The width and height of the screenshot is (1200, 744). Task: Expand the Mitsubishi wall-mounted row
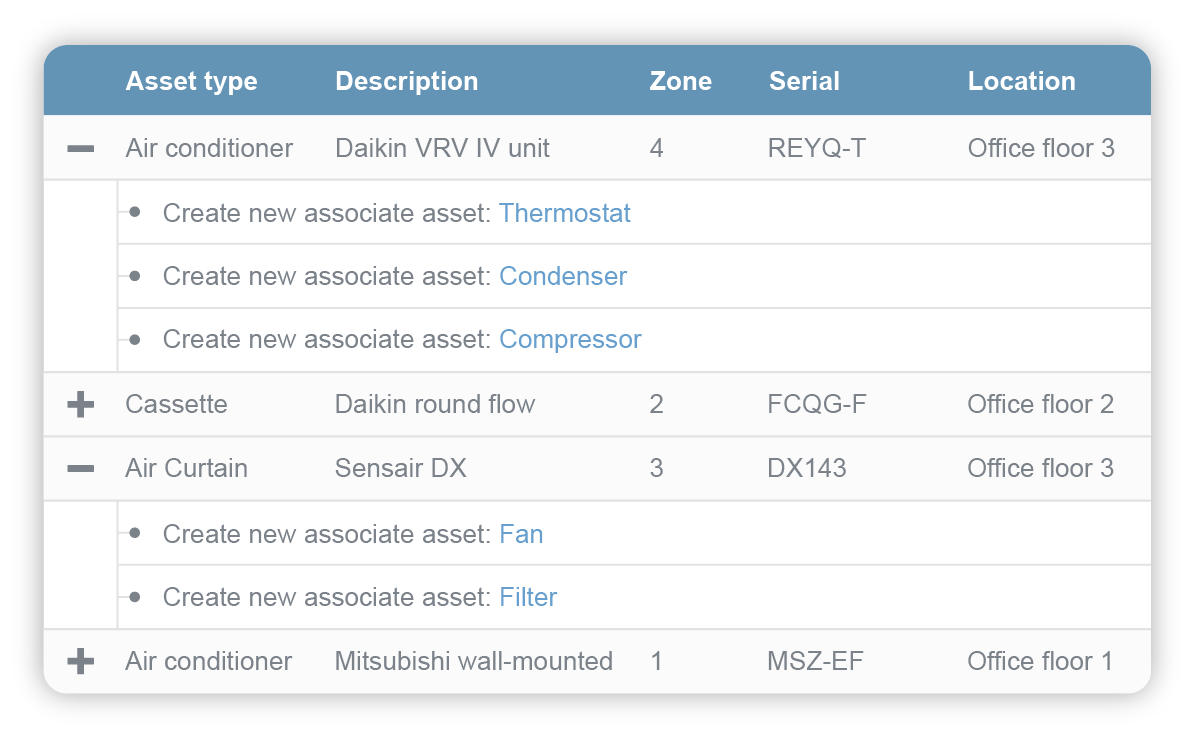coord(81,661)
